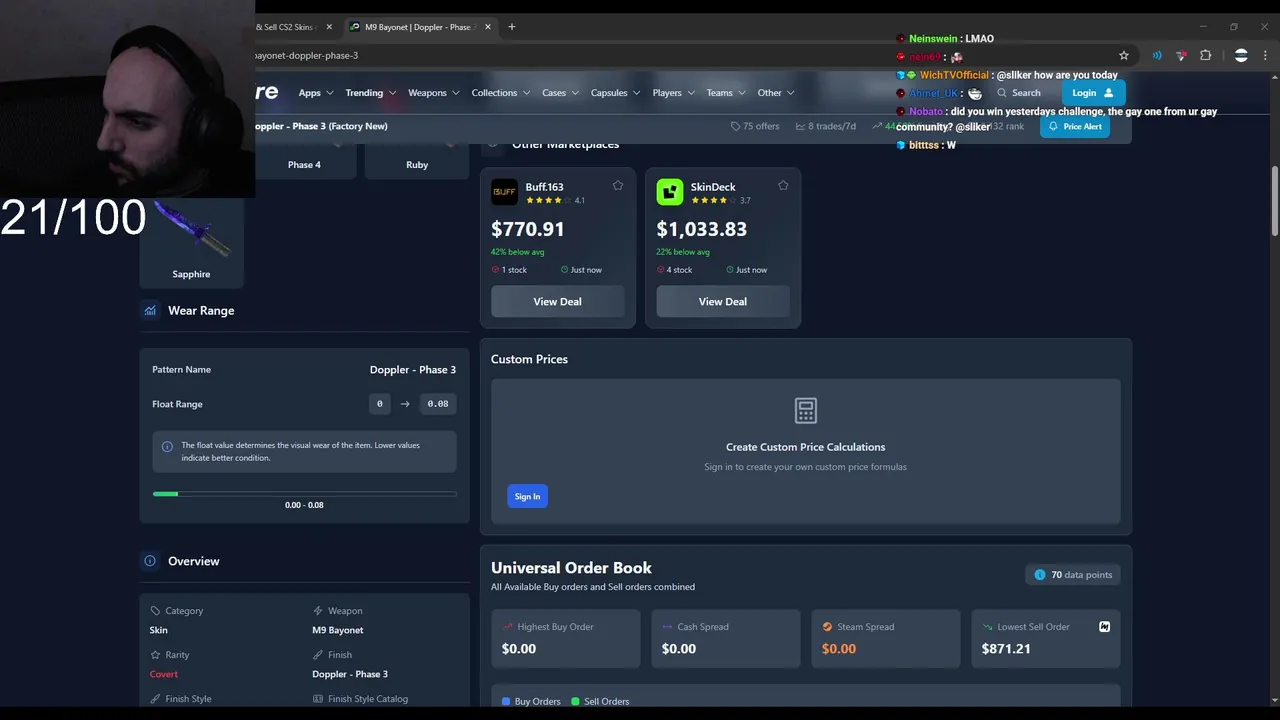
Task: Click the browser address bar URL
Action: point(306,56)
